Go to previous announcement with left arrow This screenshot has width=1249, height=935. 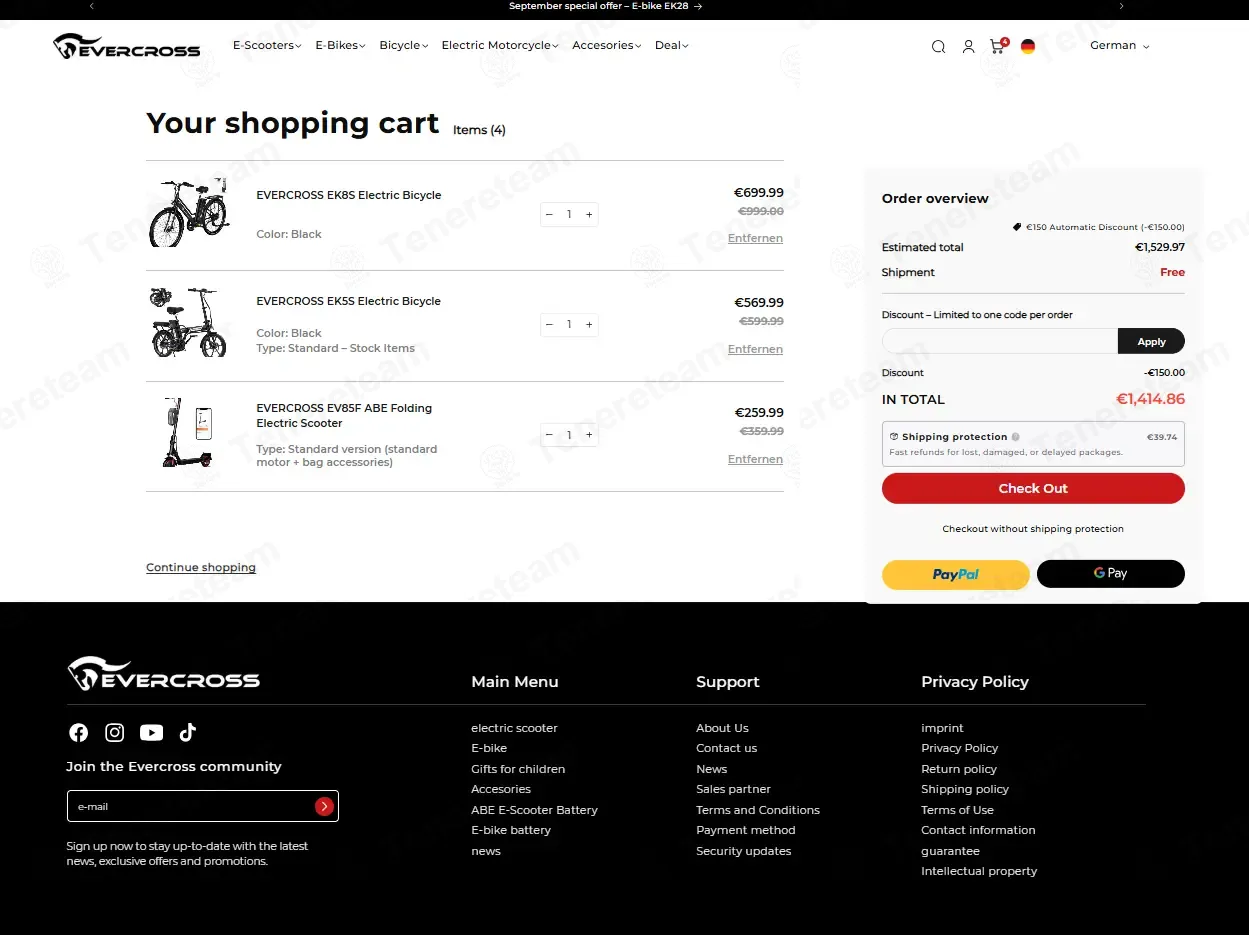(x=92, y=6)
